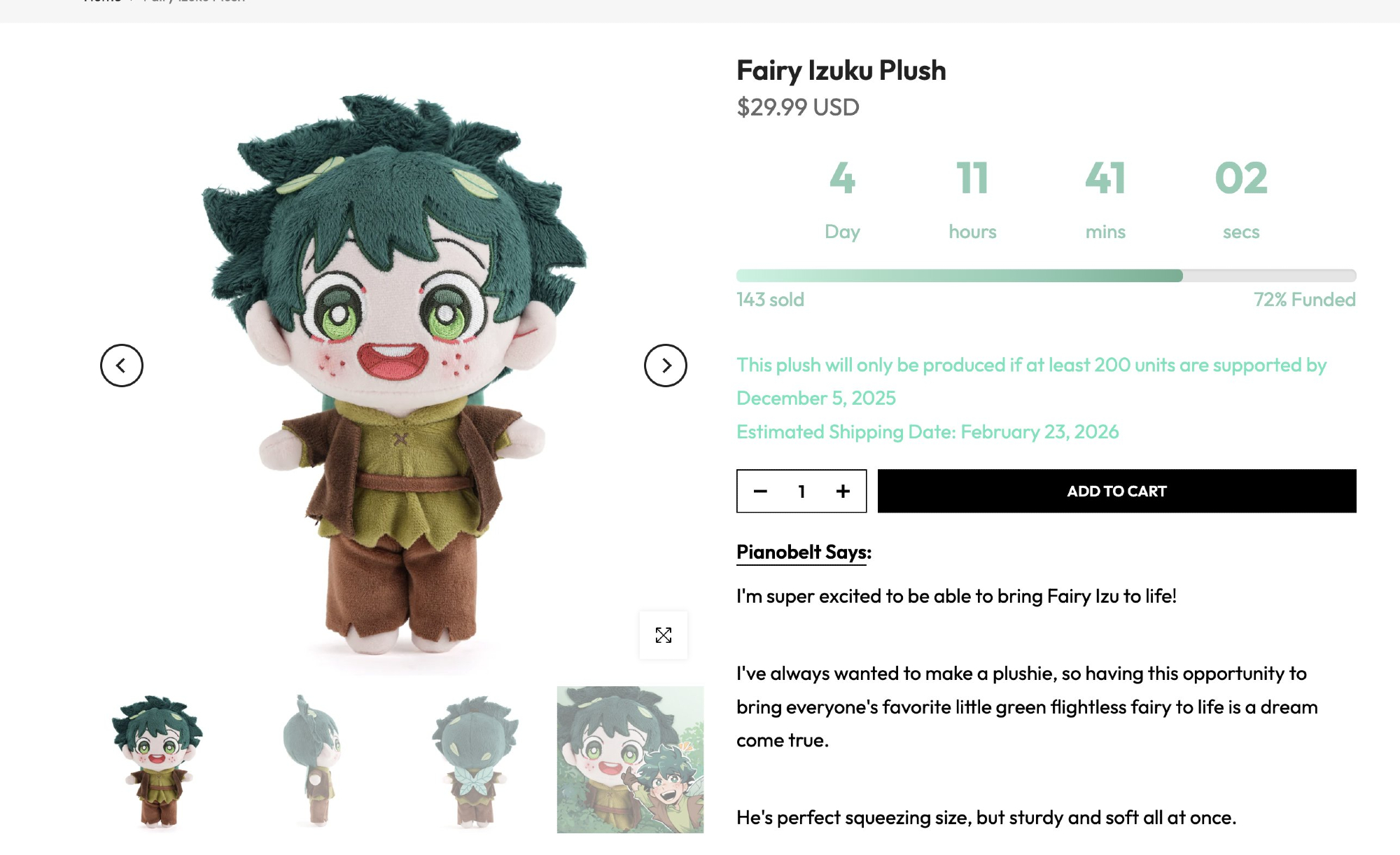This screenshot has height=855, width=1400.
Task: Click the quantity number field
Action: (x=801, y=492)
